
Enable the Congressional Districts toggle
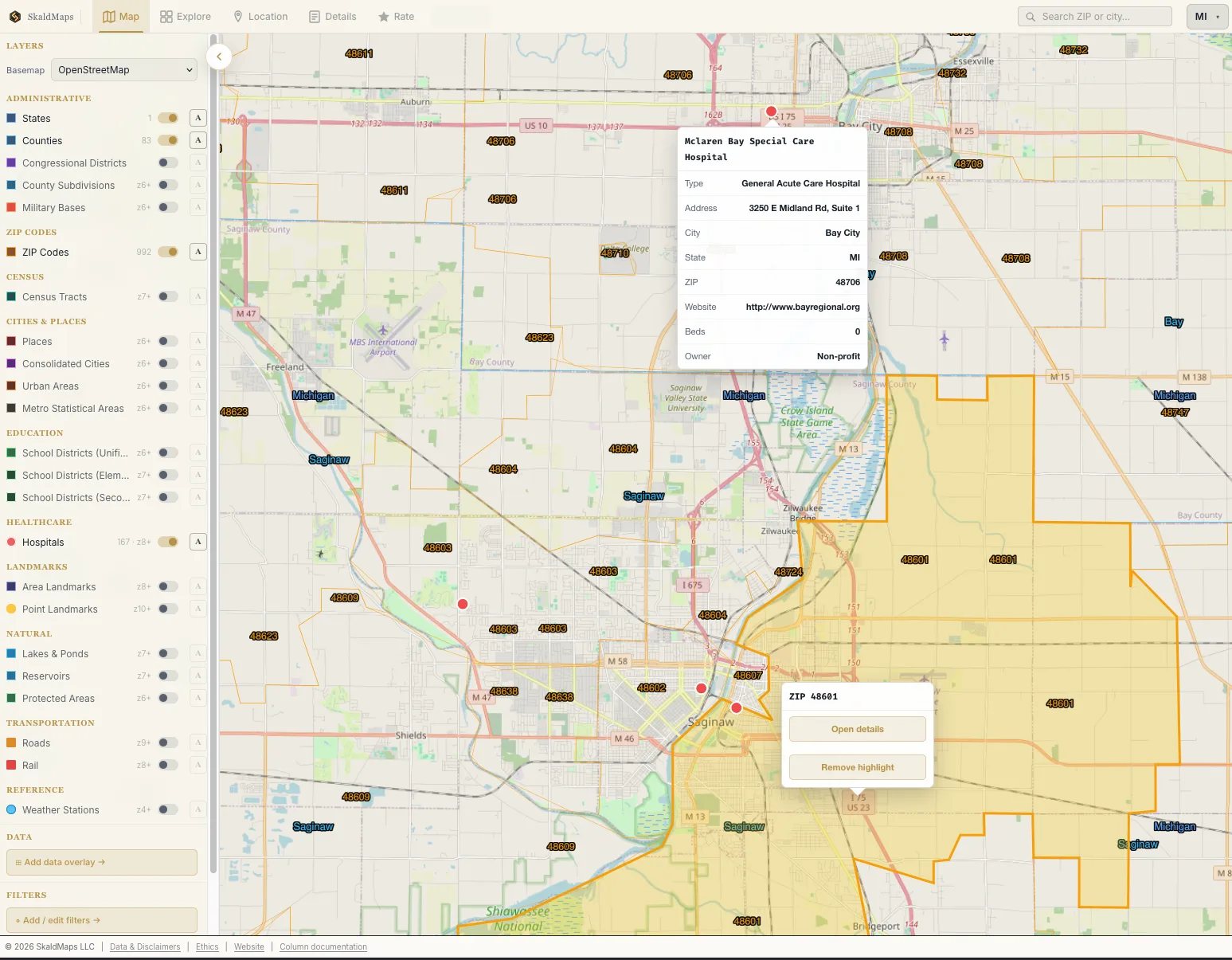168,163
